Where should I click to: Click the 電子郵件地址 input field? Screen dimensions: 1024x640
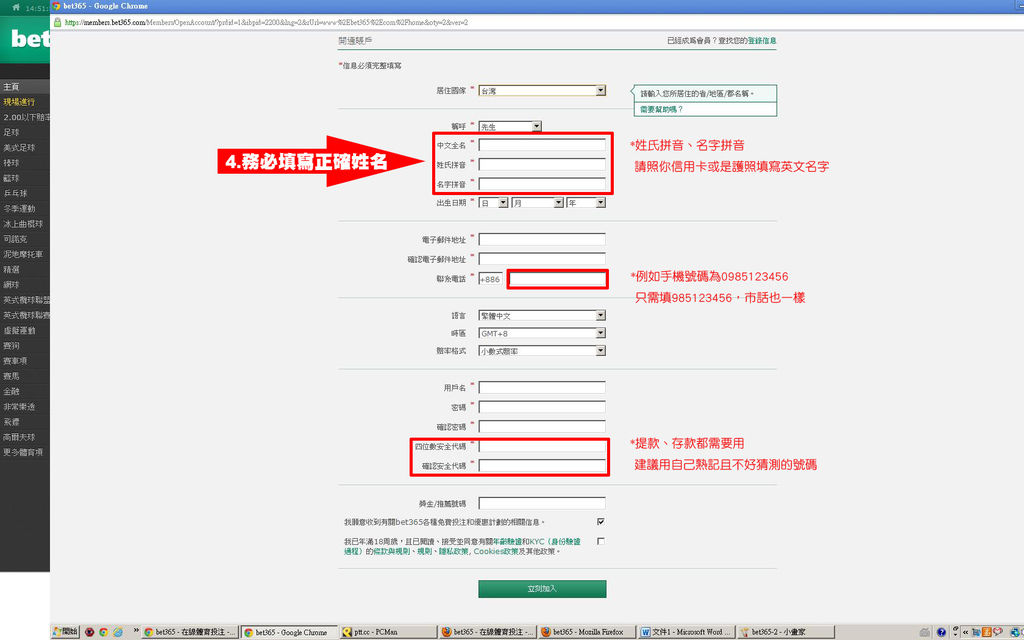(541, 239)
